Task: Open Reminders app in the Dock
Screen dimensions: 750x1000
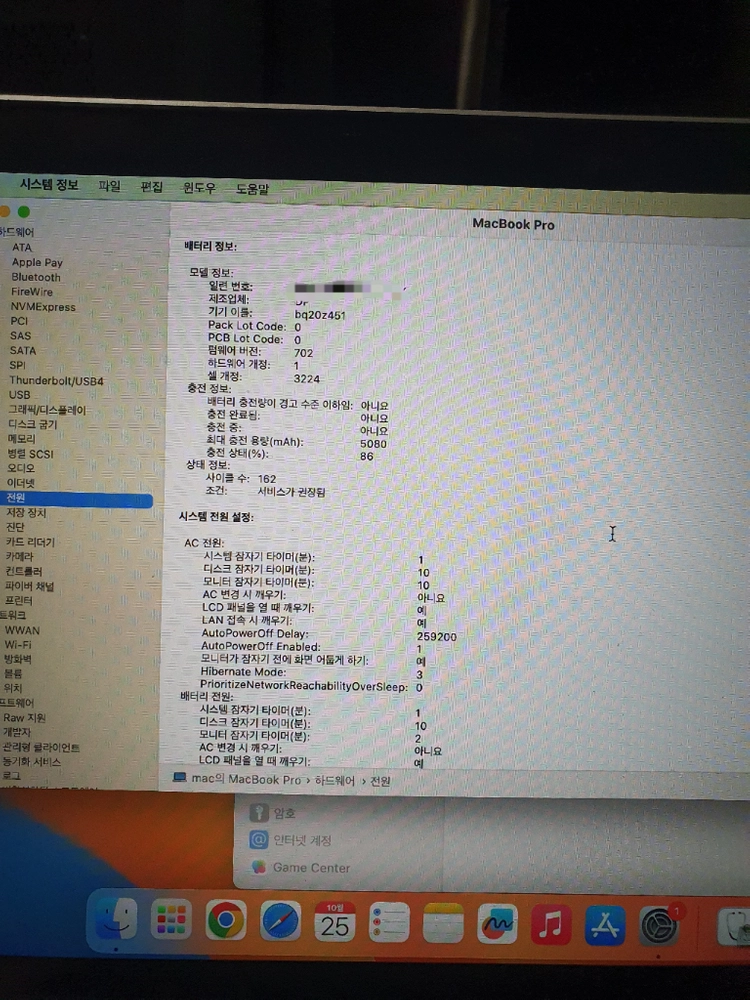Action: pos(389,922)
